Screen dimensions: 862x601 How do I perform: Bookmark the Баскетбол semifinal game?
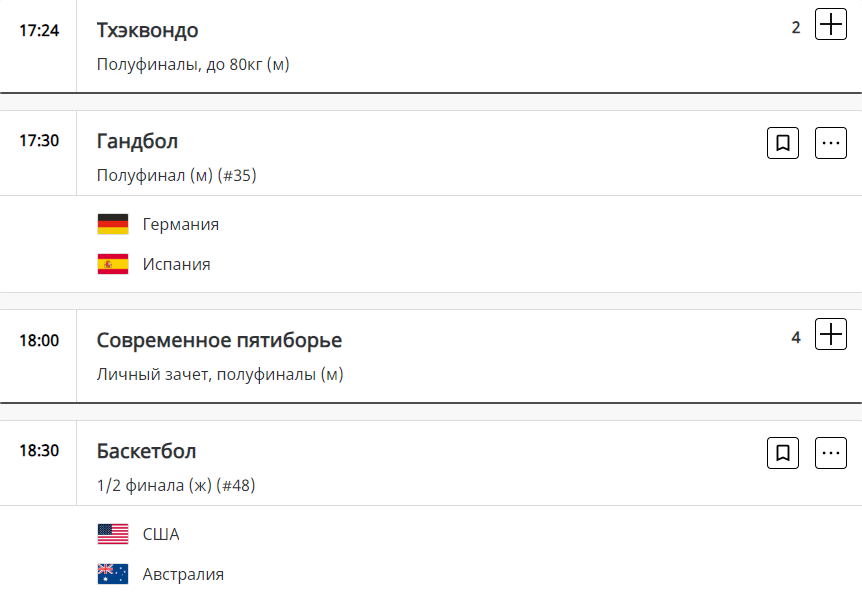pos(783,454)
